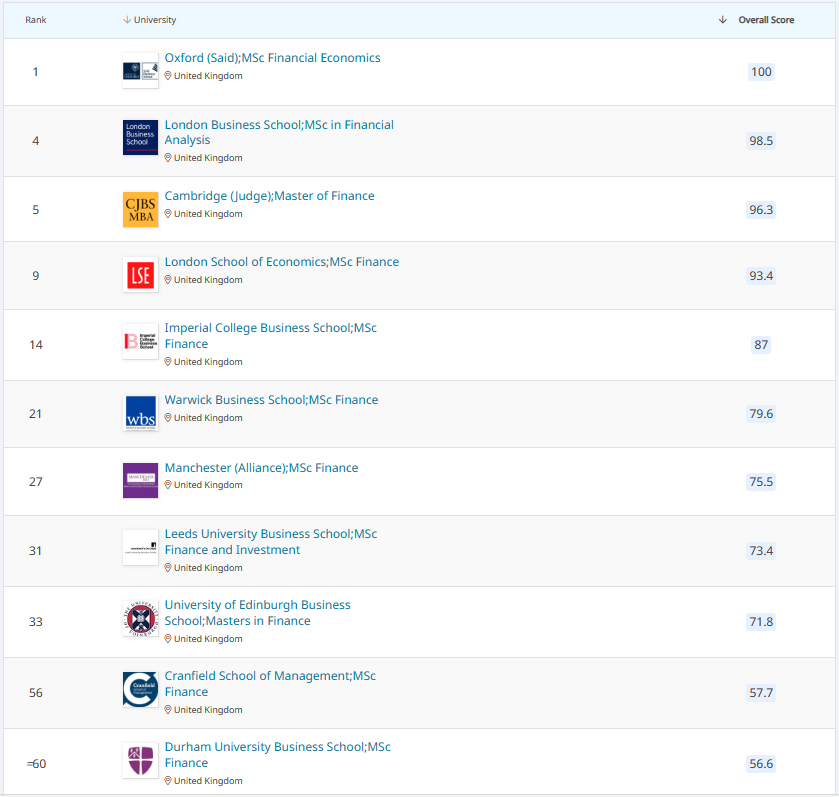Click the Durham University shield logo
This screenshot has width=839, height=797.
coord(140,760)
